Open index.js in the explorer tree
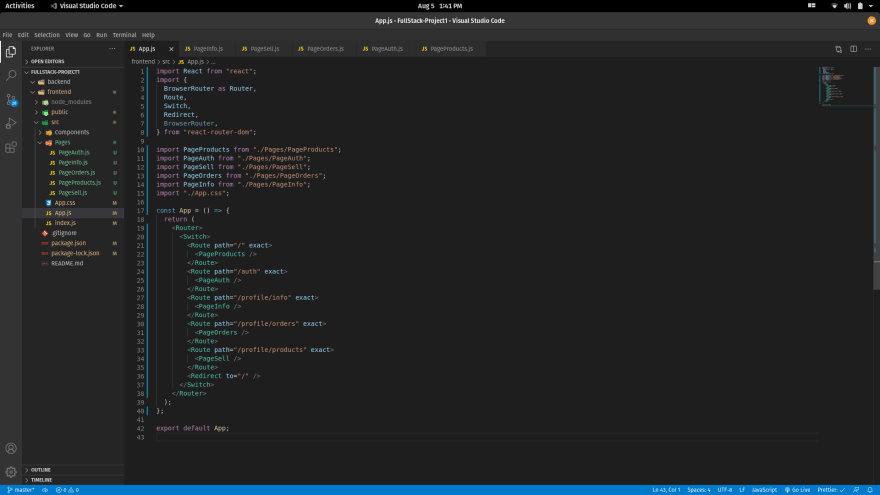Image resolution: width=880 pixels, height=495 pixels. click(x=73, y=223)
